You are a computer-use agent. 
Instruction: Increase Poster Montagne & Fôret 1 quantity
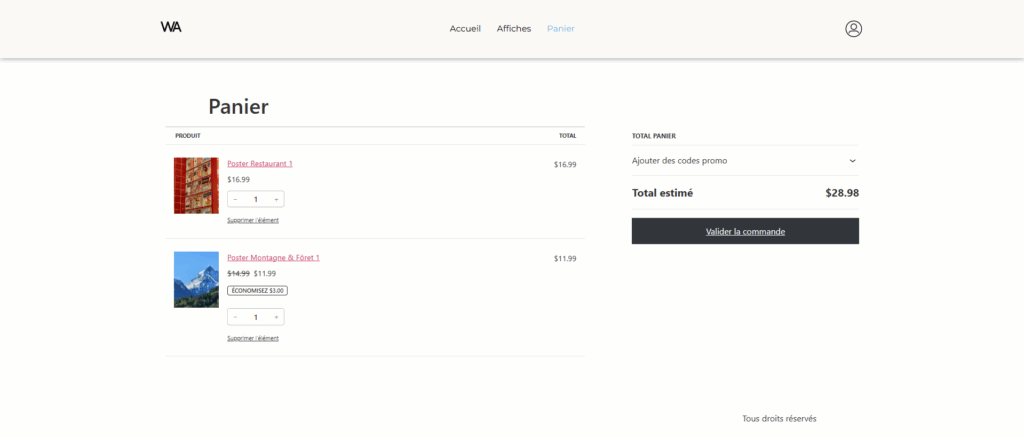tap(276, 317)
